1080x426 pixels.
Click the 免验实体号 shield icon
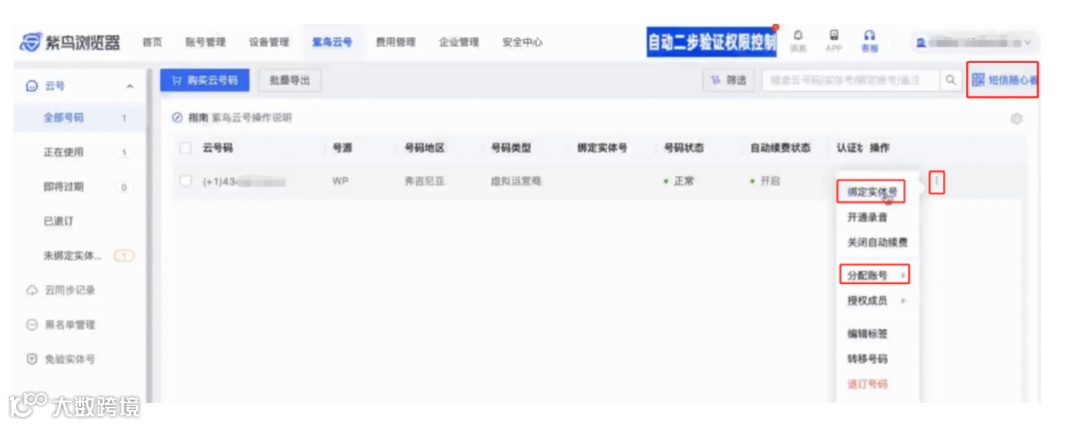[31, 359]
